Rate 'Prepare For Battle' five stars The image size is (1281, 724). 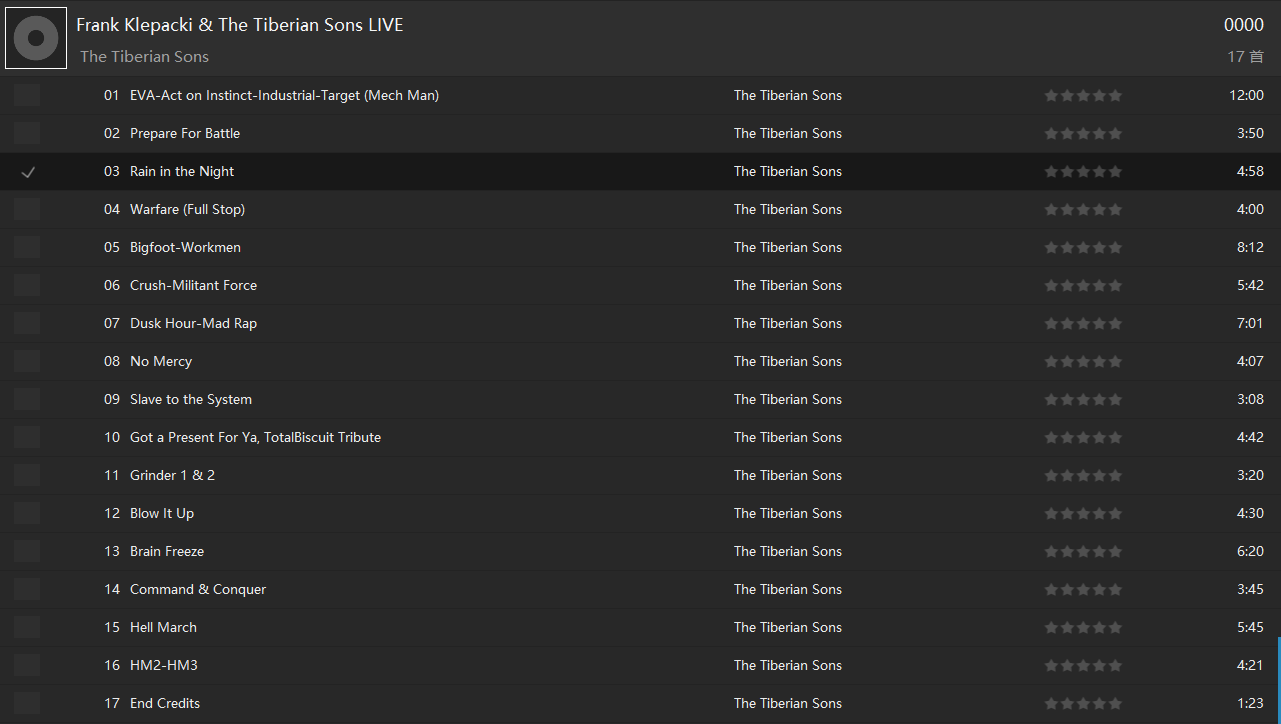1115,134
